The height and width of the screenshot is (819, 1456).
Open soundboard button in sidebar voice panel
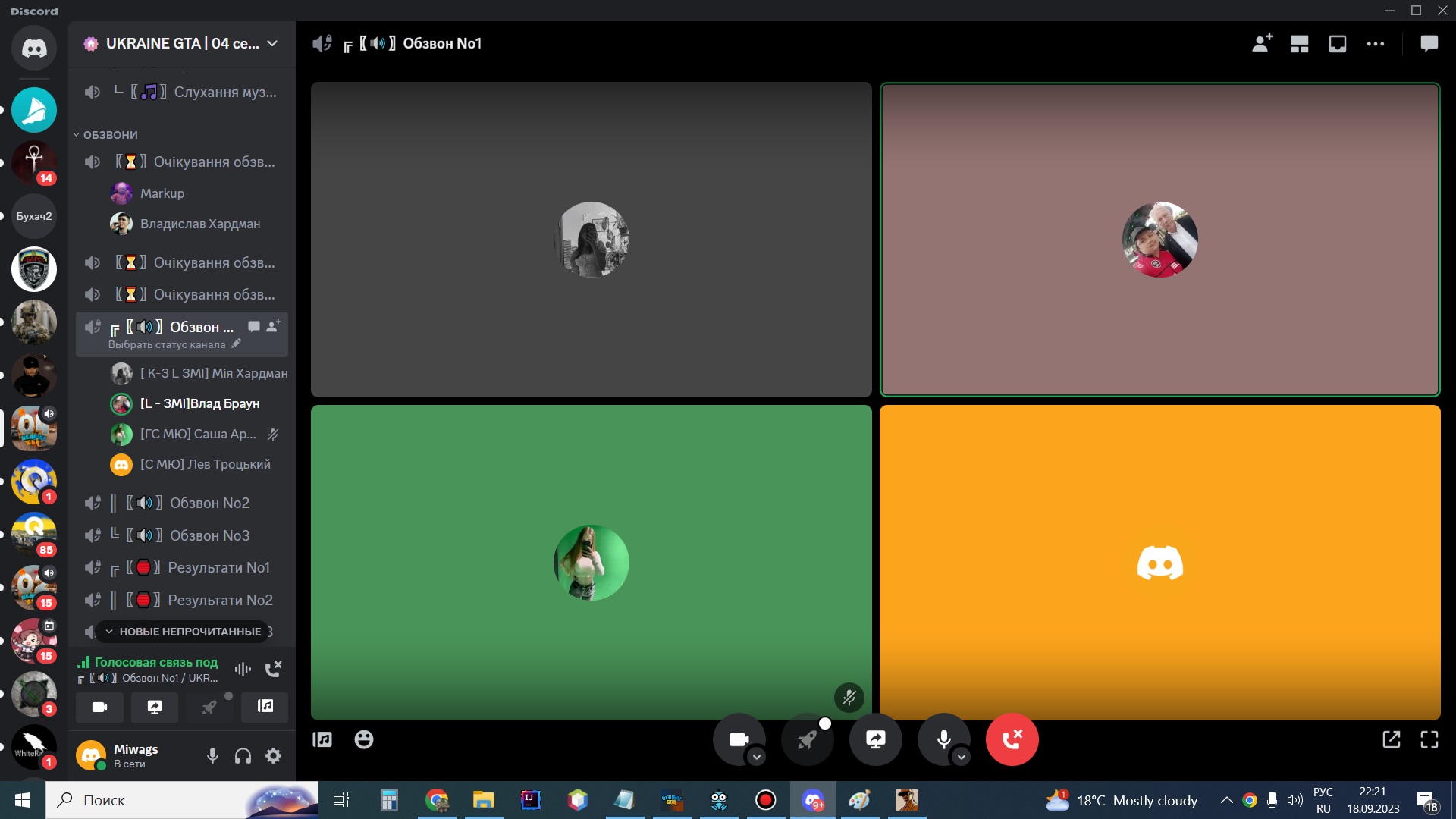pos(265,707)
